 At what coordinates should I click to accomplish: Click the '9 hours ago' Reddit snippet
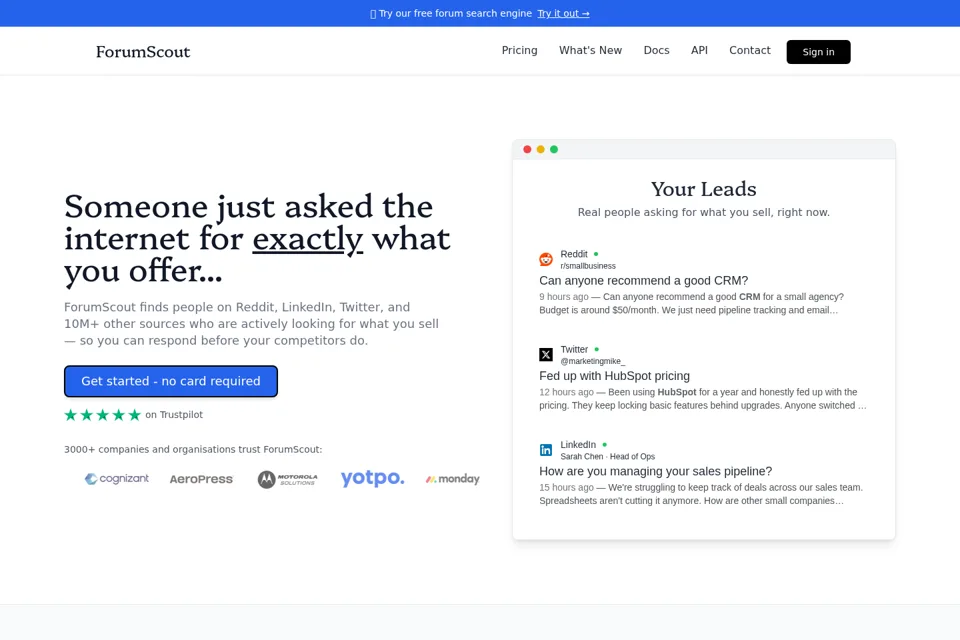click(691, 303)
